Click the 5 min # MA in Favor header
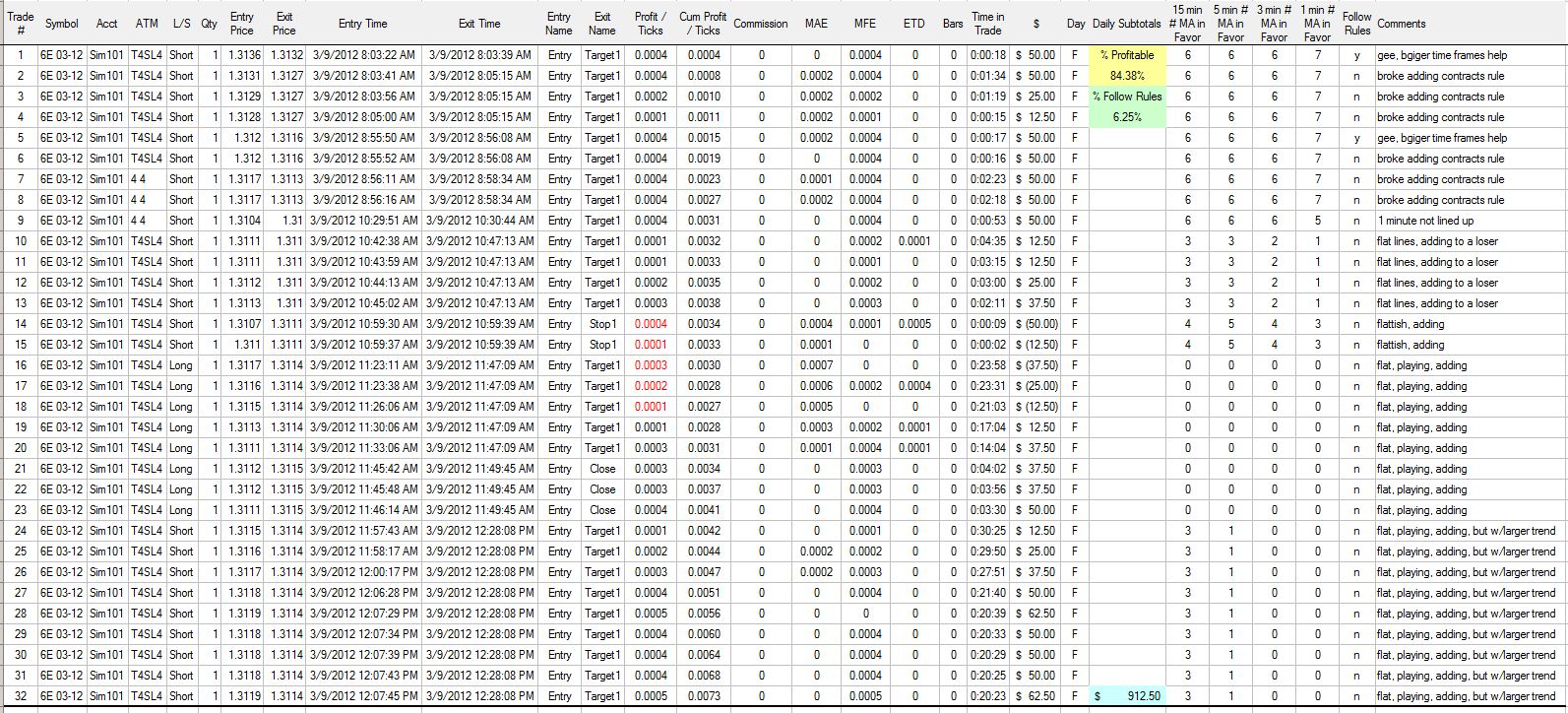 pos(1231,24)
